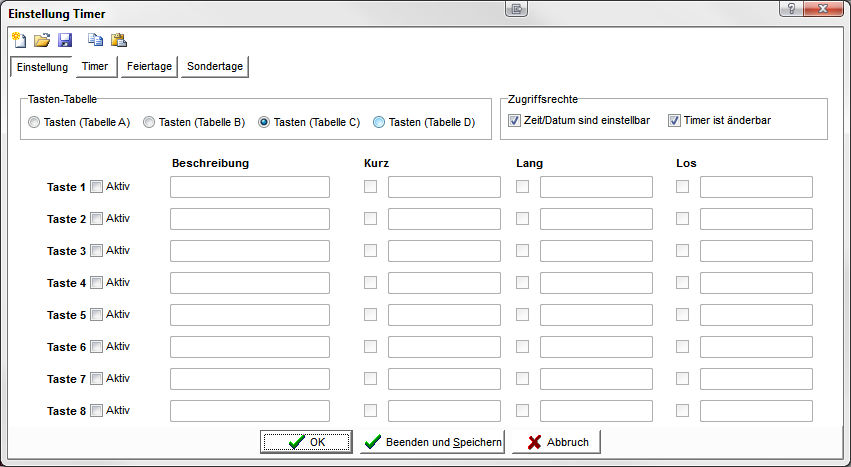Toggle Zeit/Datum sind einstellbar checkbox
Viewport: 851px width, 467px height.
point(515,121)
